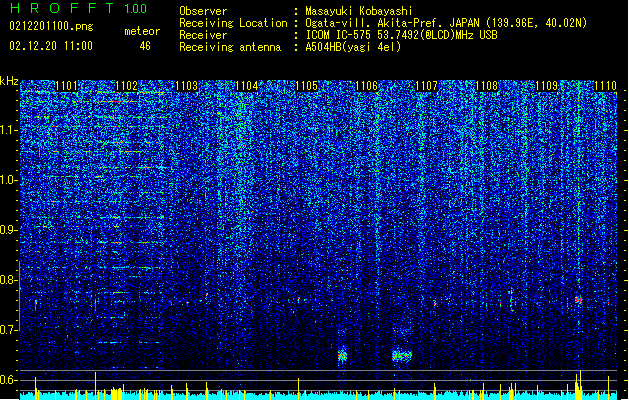Click the 1107 time marker
Viewport: 629px width, 400px height.
(426, 86)
